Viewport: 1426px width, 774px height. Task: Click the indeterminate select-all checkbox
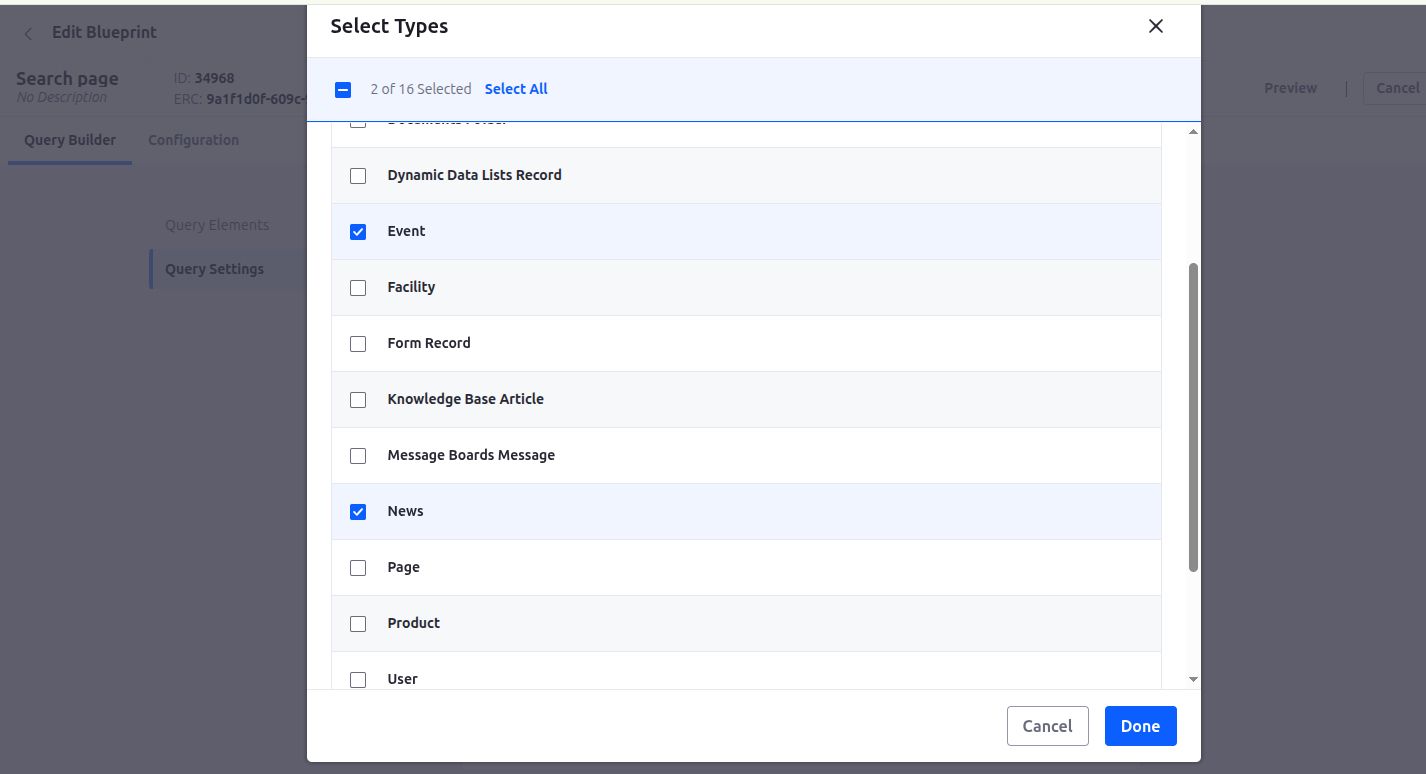tap(343, 90)
